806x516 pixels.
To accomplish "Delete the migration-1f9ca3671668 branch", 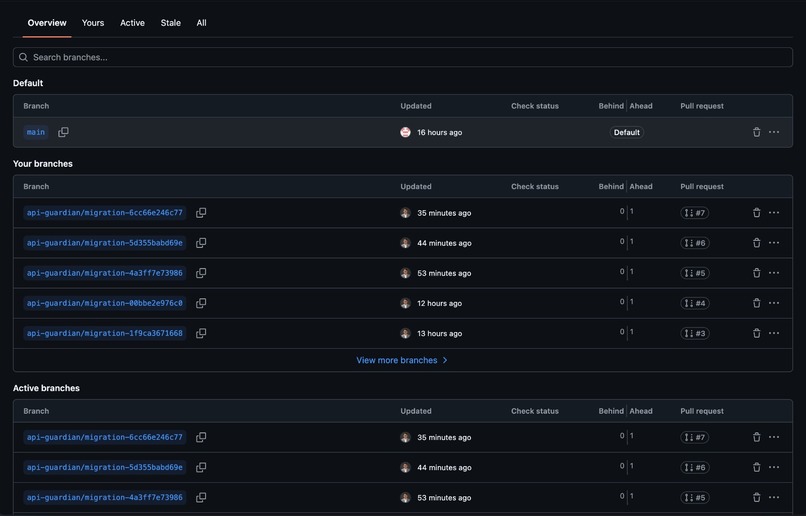I will (756, 333).
